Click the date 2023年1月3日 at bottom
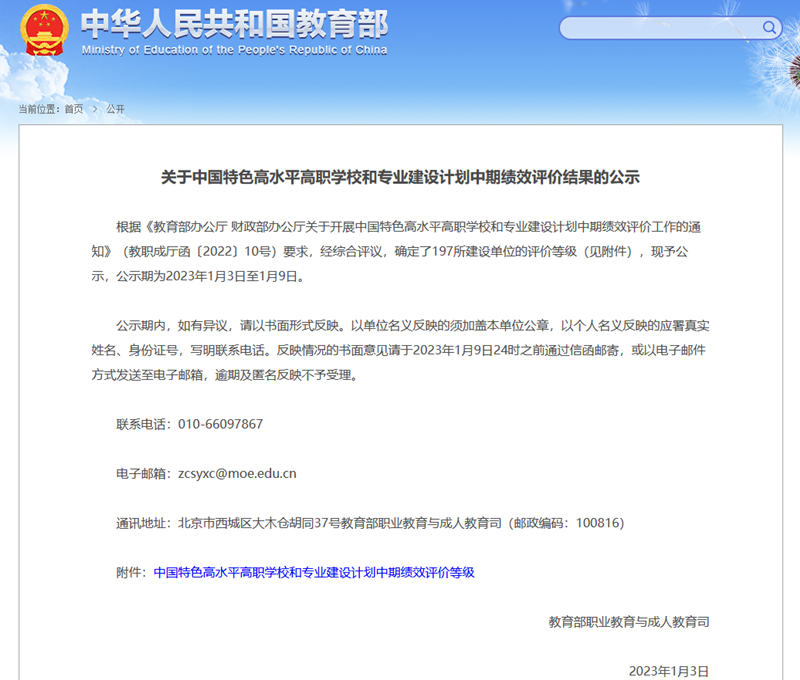Viewport: 800px width, 680px height. click(x=668, y=670)
